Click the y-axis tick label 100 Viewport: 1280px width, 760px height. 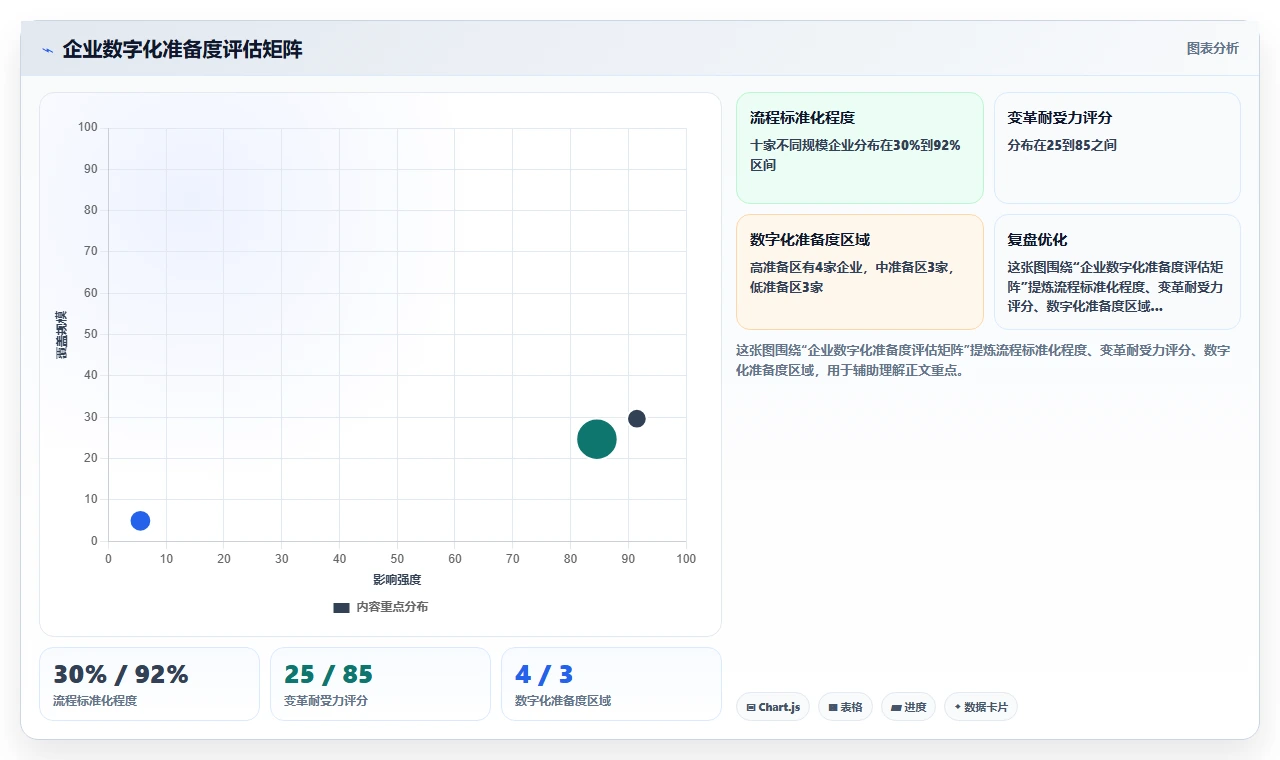88,127
